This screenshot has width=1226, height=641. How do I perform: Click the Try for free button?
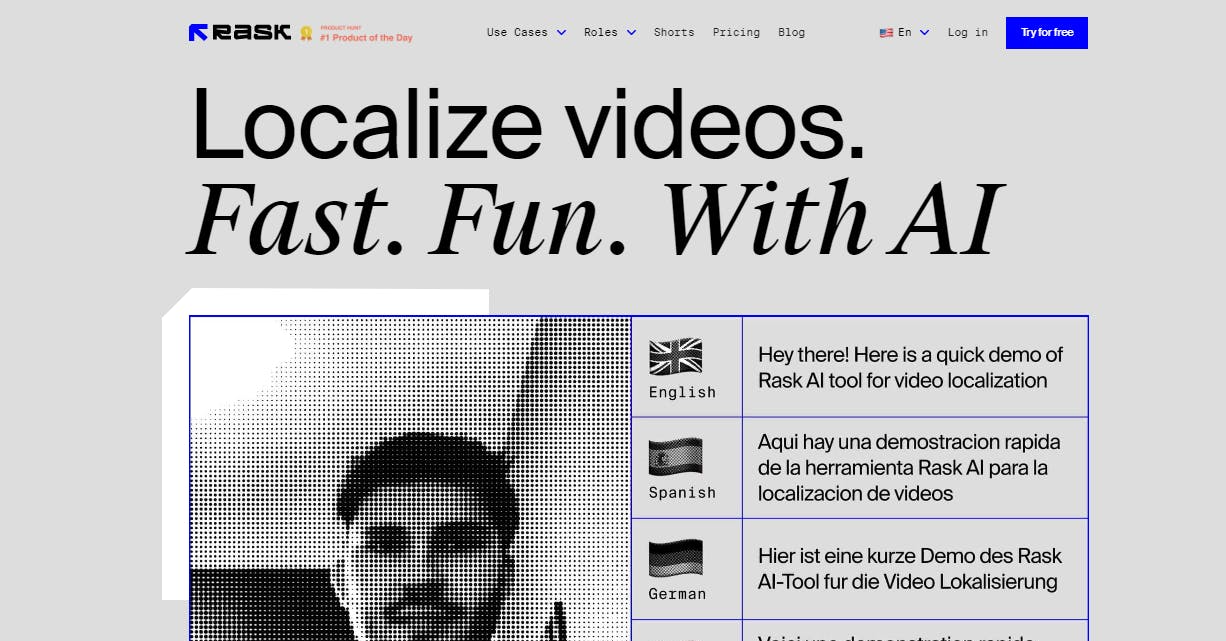(1047, 32)
